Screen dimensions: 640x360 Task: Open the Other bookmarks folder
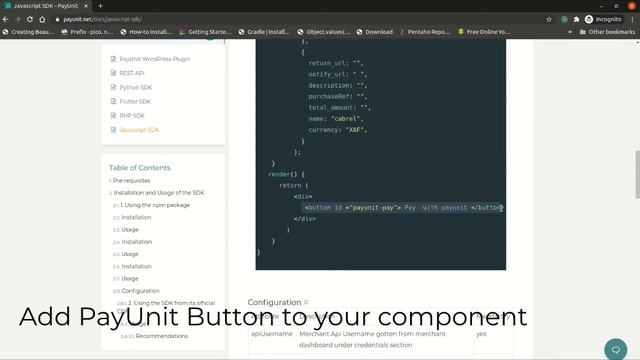pyautogui.click(x=607, y=32)
